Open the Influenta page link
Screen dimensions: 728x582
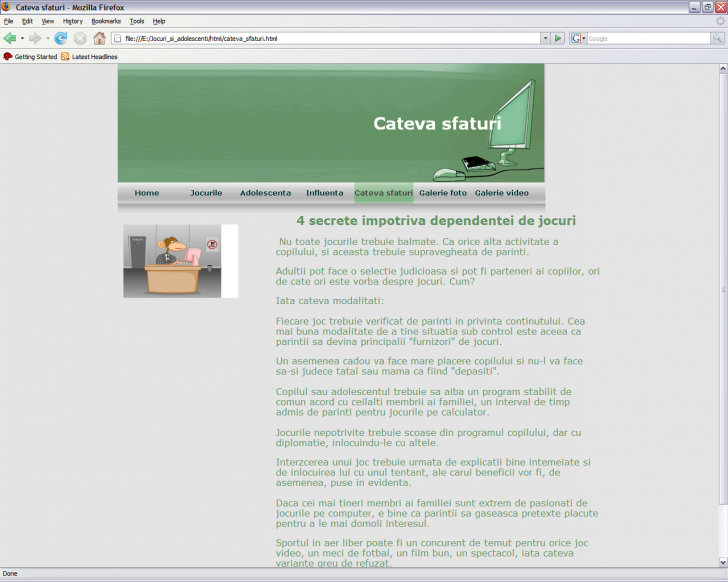tap(325, 193)
